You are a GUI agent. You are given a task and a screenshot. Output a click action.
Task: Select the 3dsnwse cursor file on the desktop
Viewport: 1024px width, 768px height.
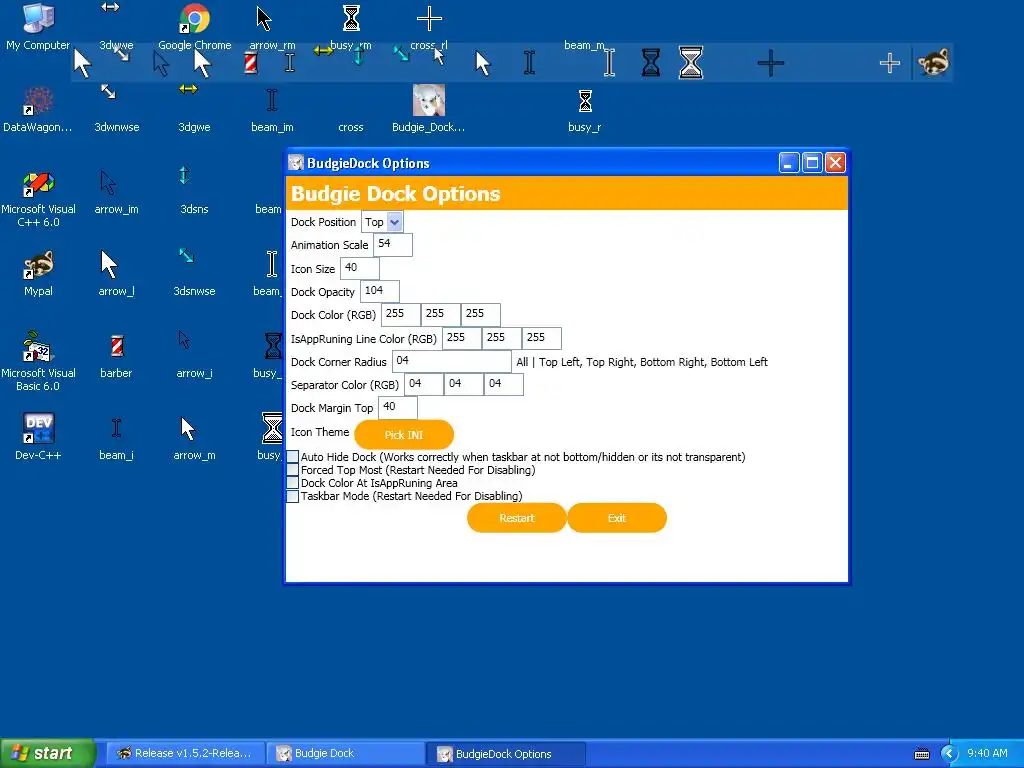pos(194,274)
